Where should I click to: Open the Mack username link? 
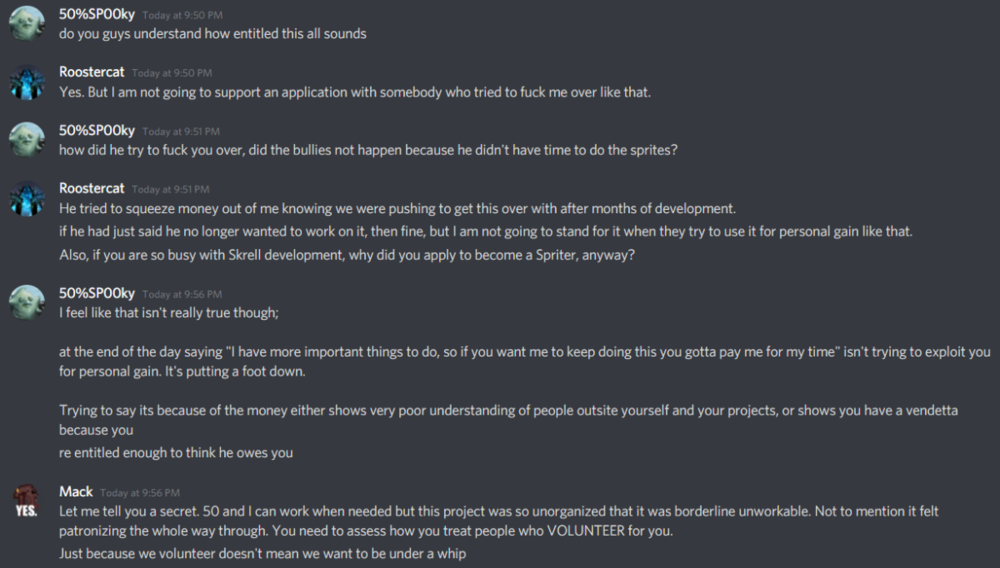76,492
